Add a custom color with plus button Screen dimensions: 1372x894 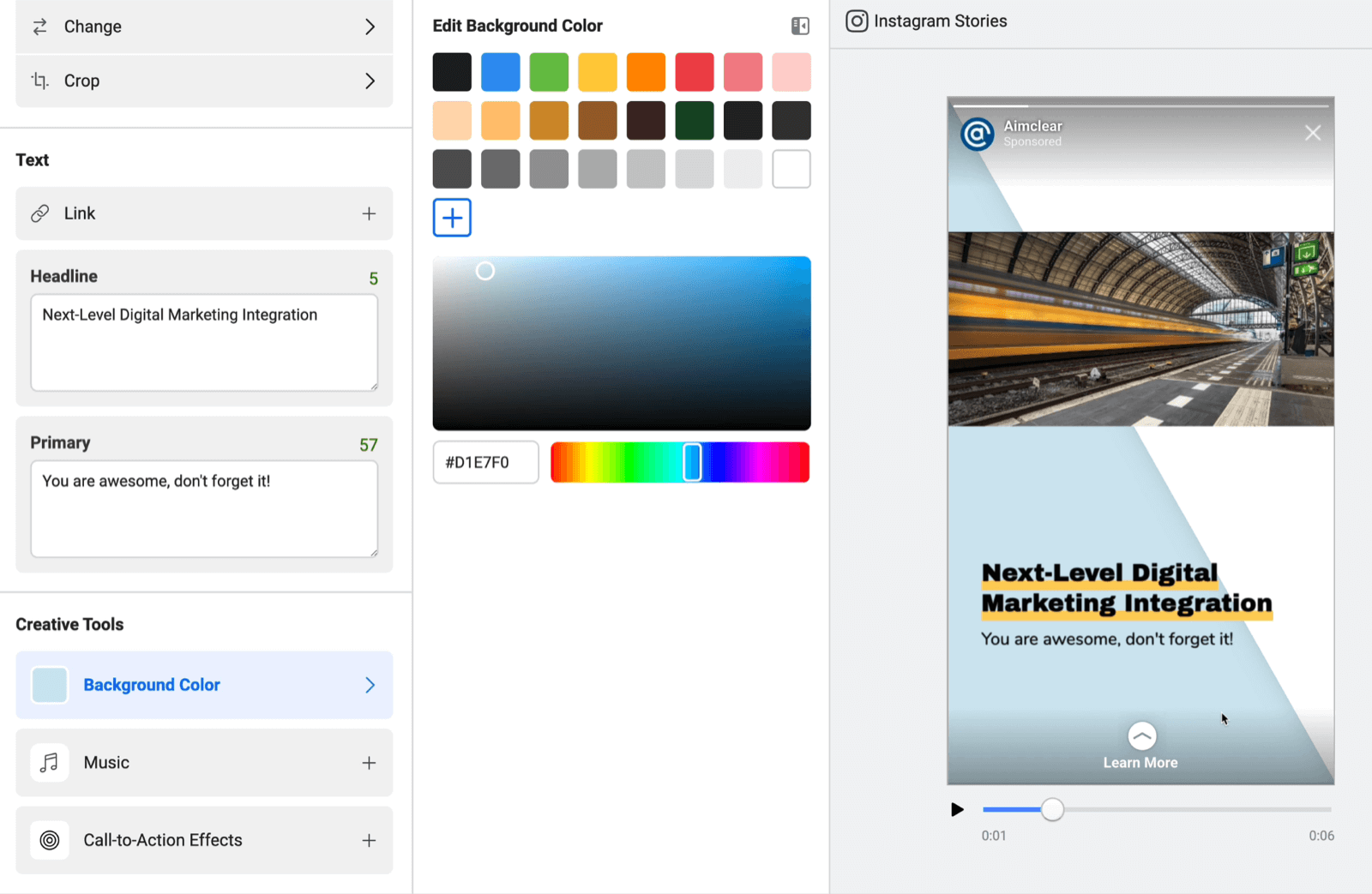pyautogui.click(x=452, y=218)
